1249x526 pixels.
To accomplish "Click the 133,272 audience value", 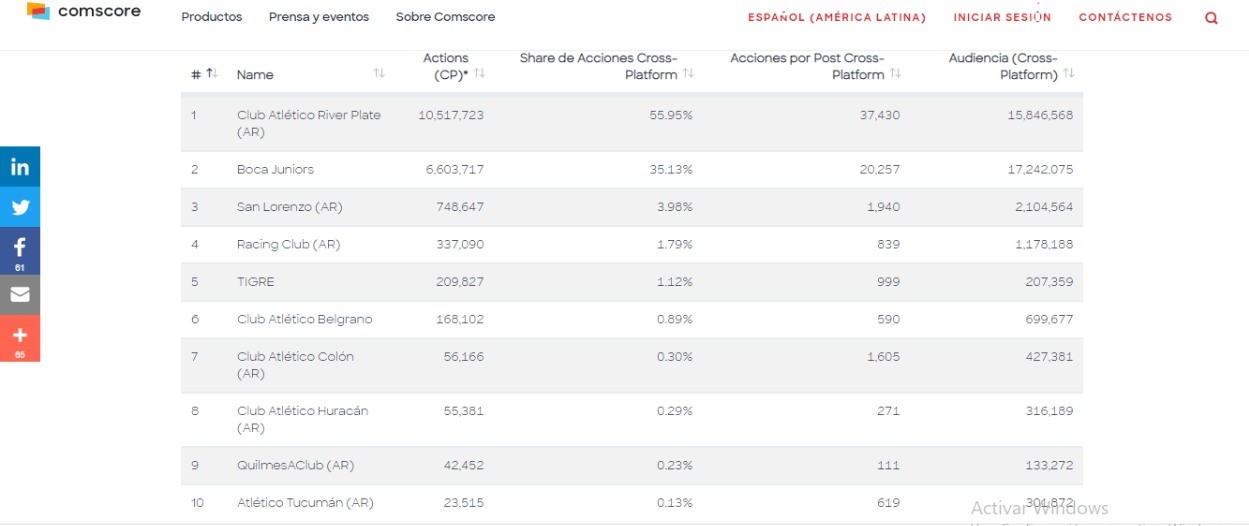I will coord(1050,465).
